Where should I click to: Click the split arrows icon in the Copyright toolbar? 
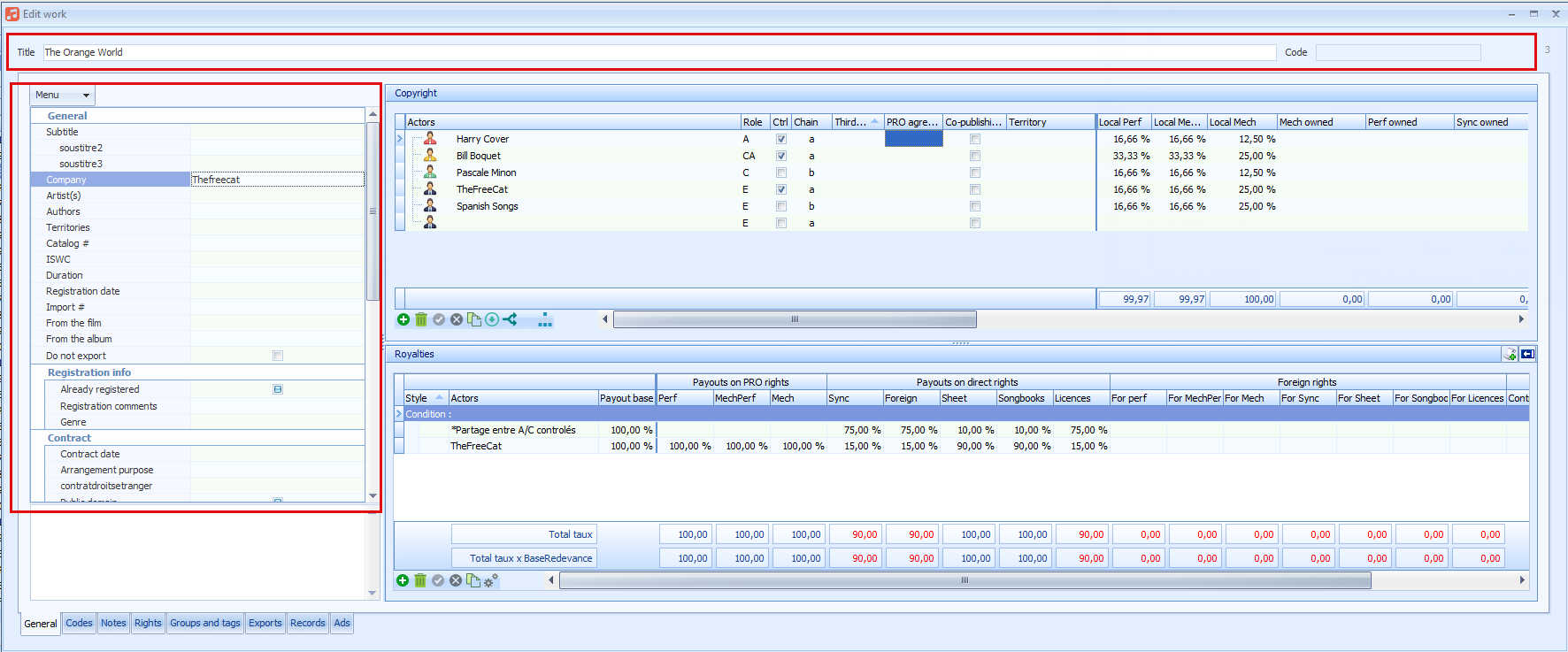point(510,319)
